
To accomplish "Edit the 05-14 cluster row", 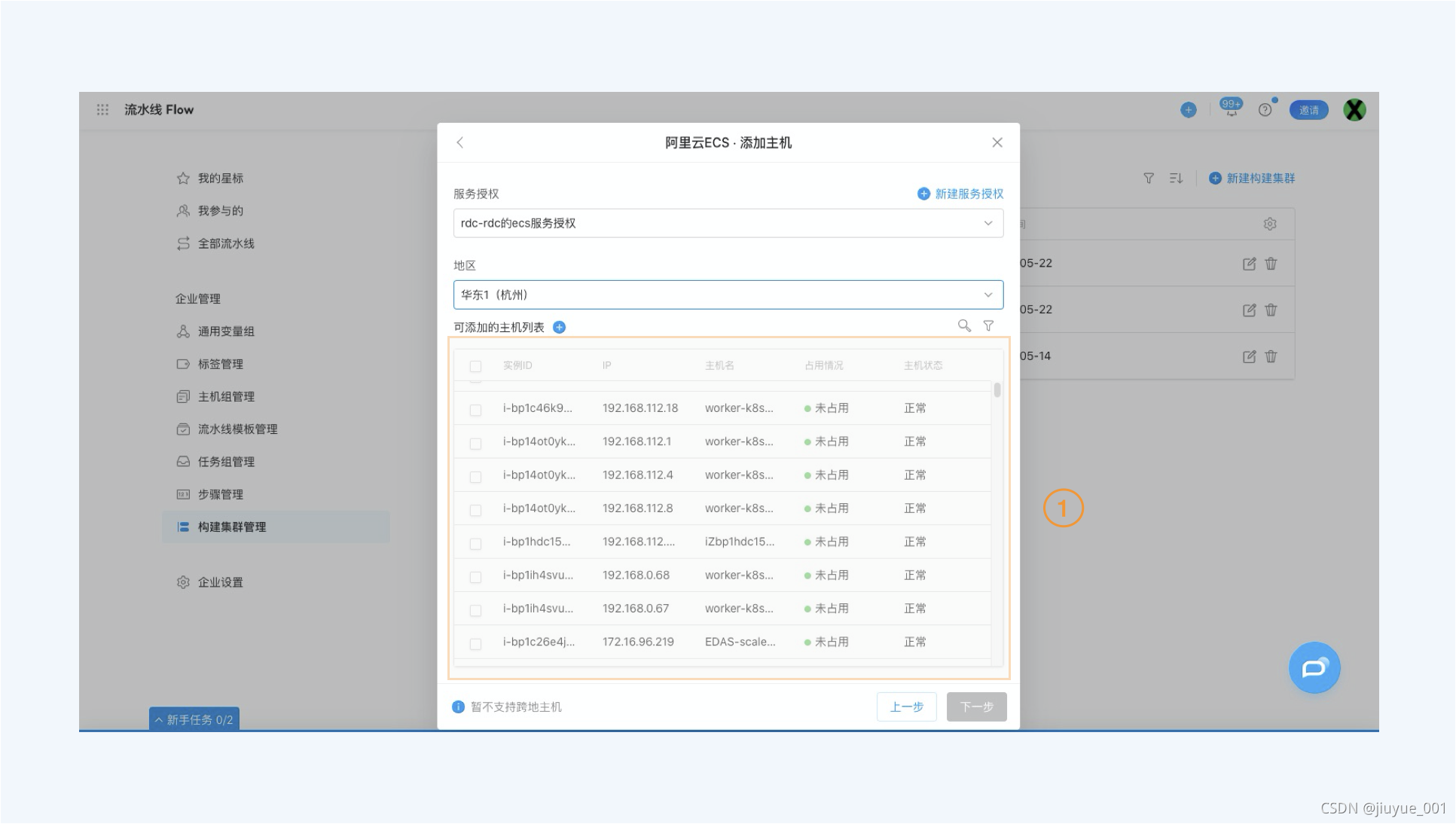I will pyautogui.click(x=1249, y=356).
